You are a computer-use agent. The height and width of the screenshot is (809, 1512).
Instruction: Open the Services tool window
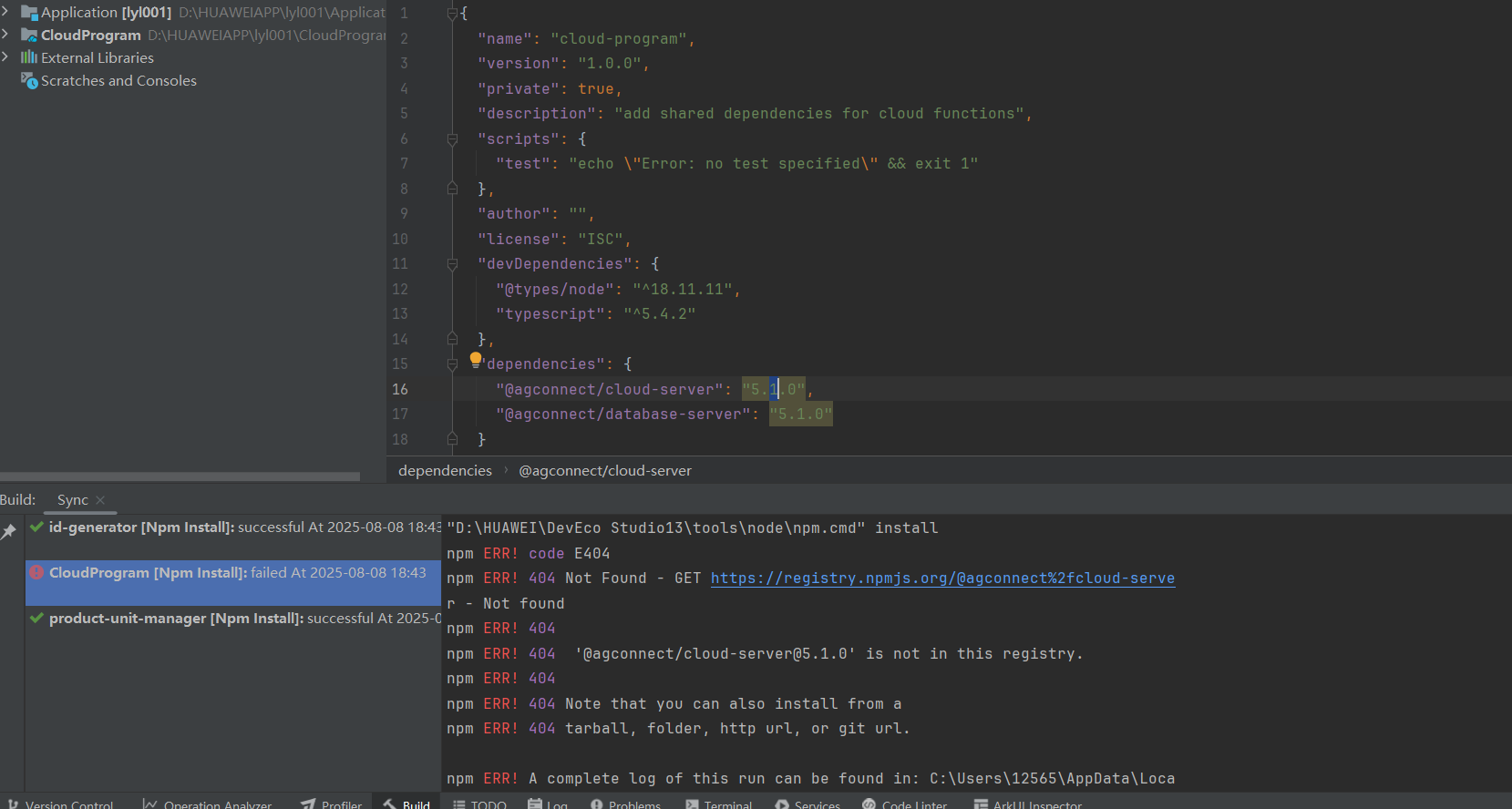point(807,804)
